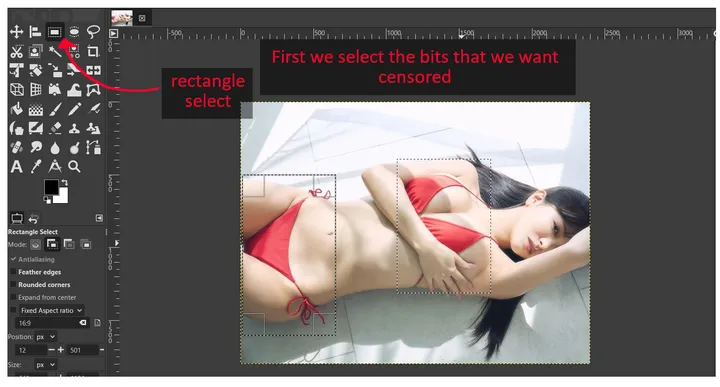The width and height of the screenshot is (720, 387).
Task: Swap foreground and background colors
Action: (x=65, y=183)
